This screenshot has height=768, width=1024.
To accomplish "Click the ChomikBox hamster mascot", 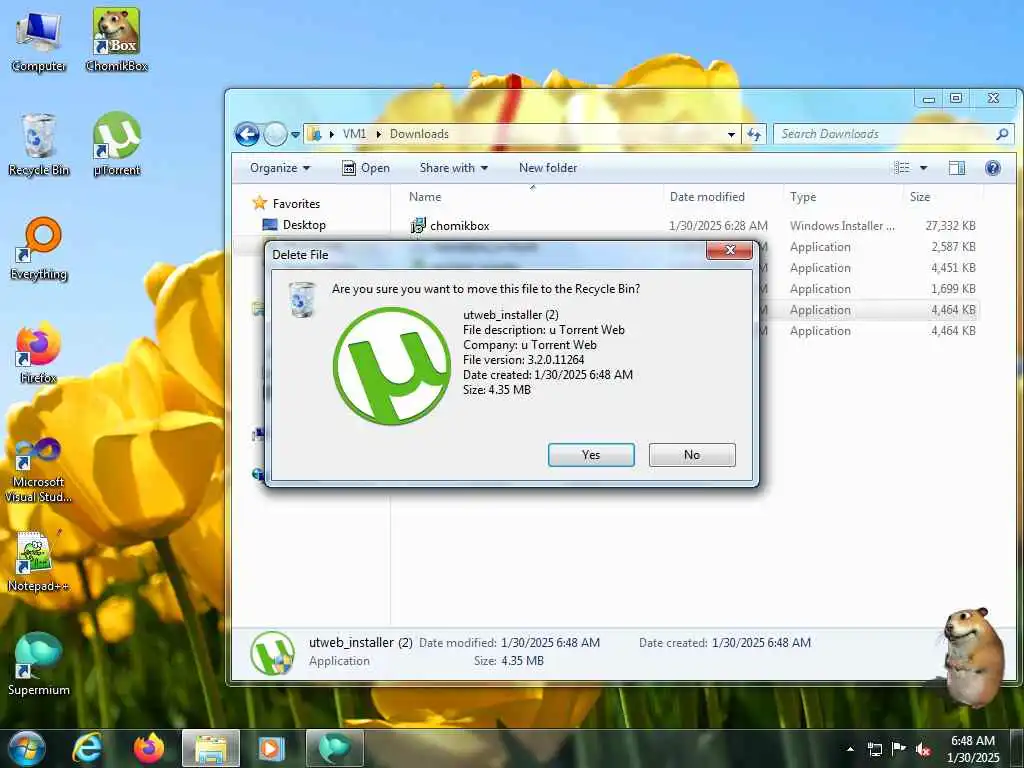I will [x=973, y=656].
